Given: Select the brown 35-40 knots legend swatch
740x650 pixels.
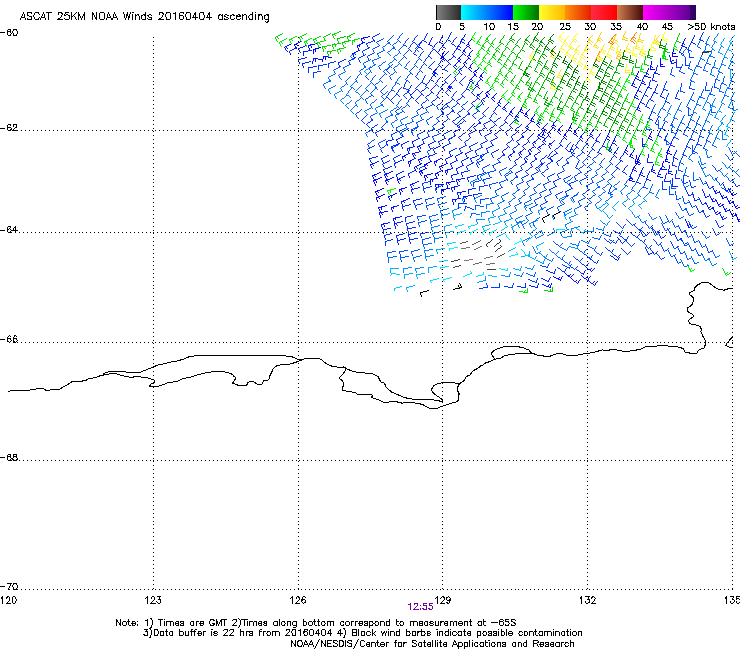Looking at the screenshot, I should pos(630,12).
